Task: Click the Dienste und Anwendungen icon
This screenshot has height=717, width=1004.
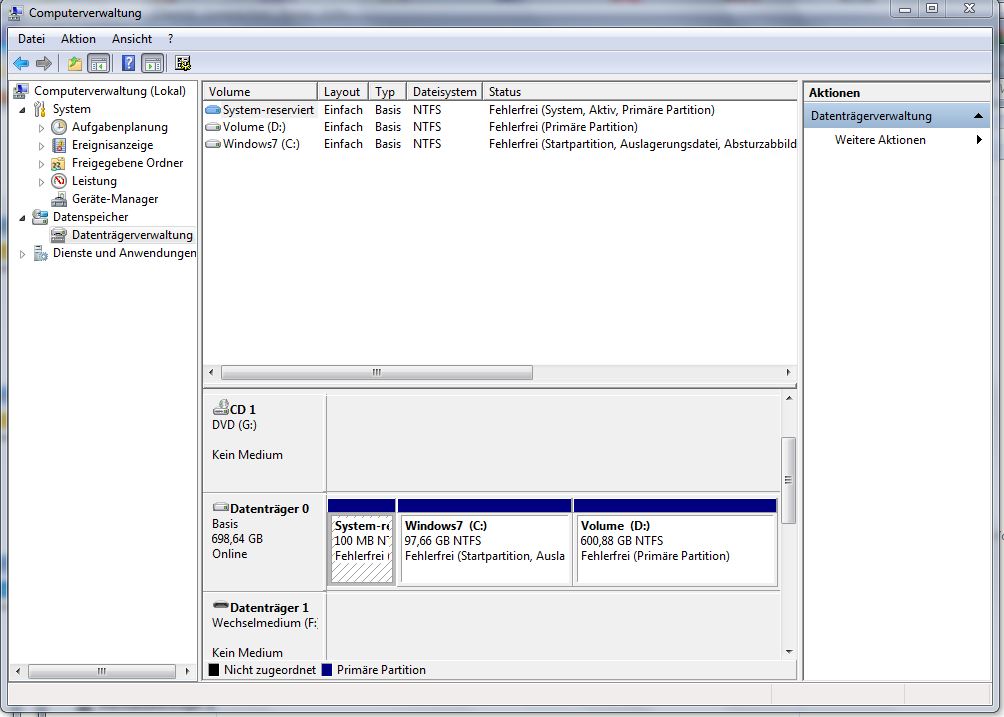Action: tap(40, 254)
